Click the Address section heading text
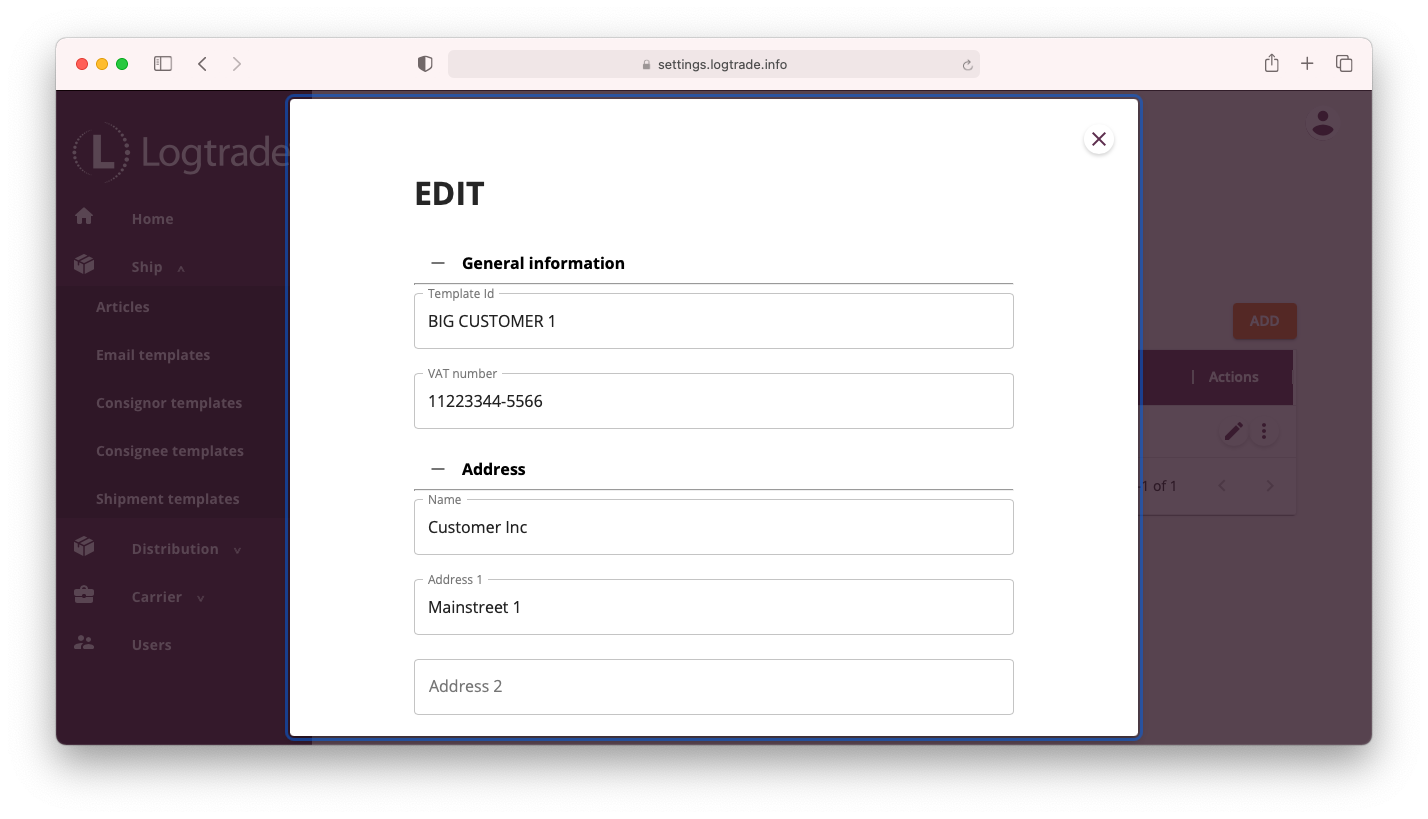The image size is (1428, 819). point(494,469)
